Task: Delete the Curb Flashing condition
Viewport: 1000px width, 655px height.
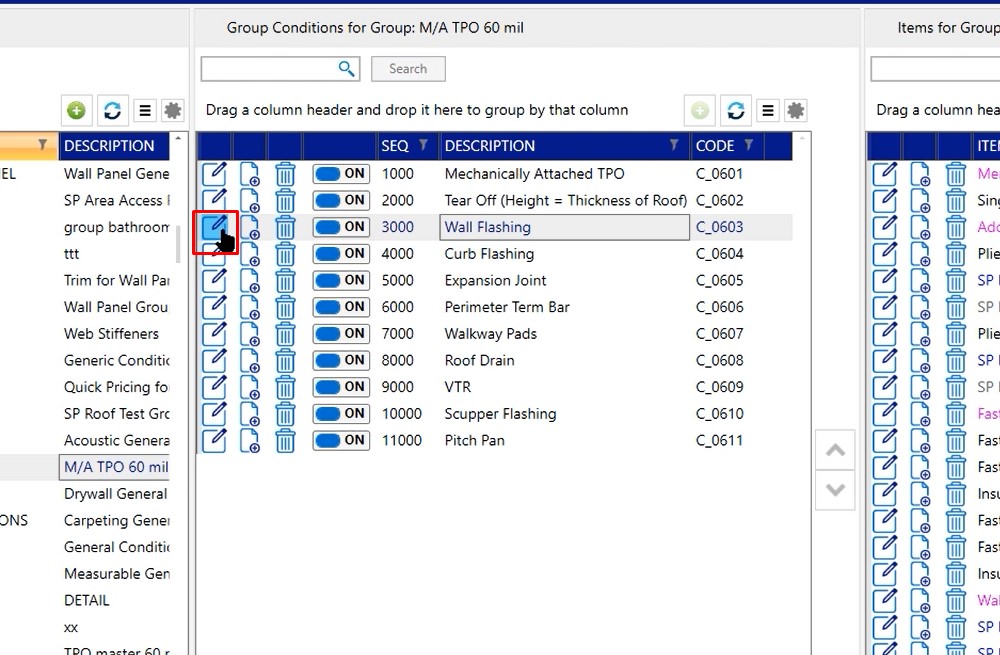Action: click(x=285, y=254)
